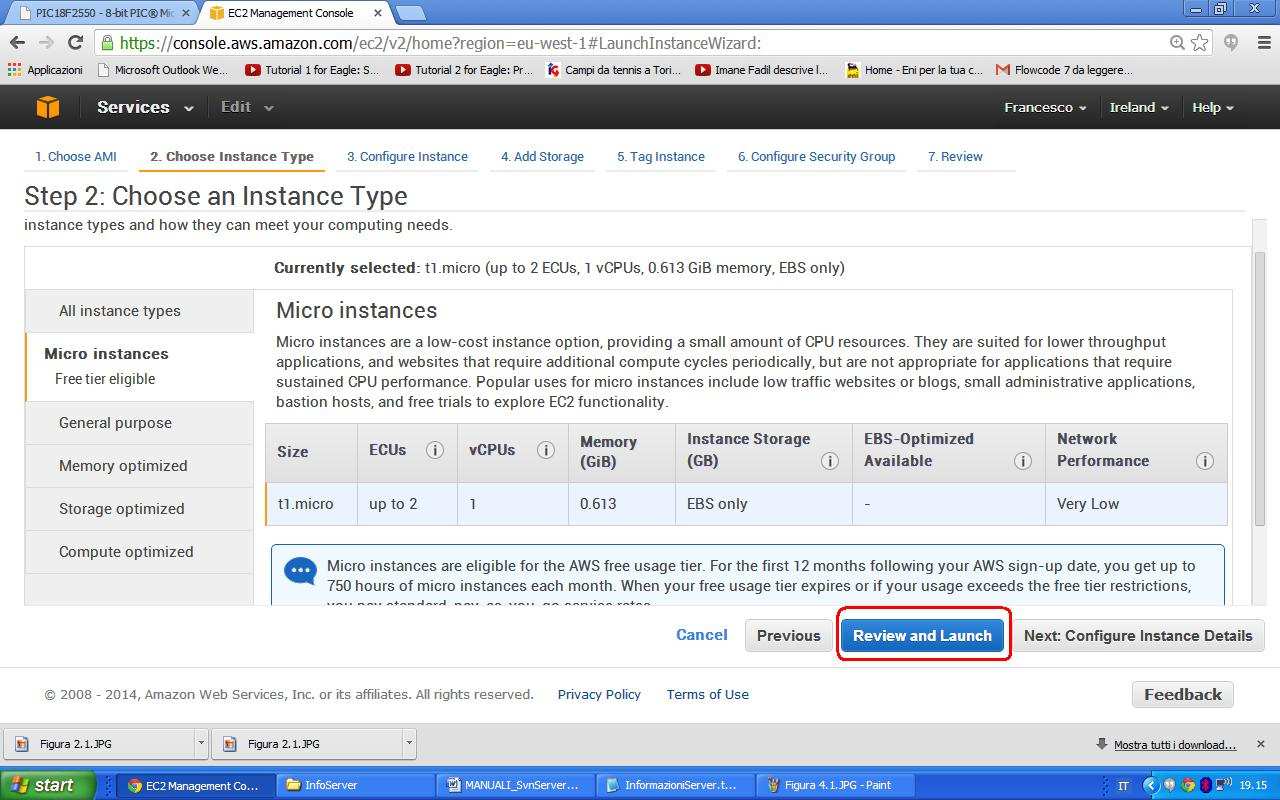1280x800 pixels.
Task: Open the Services dropdown menu
Action: 145,107
